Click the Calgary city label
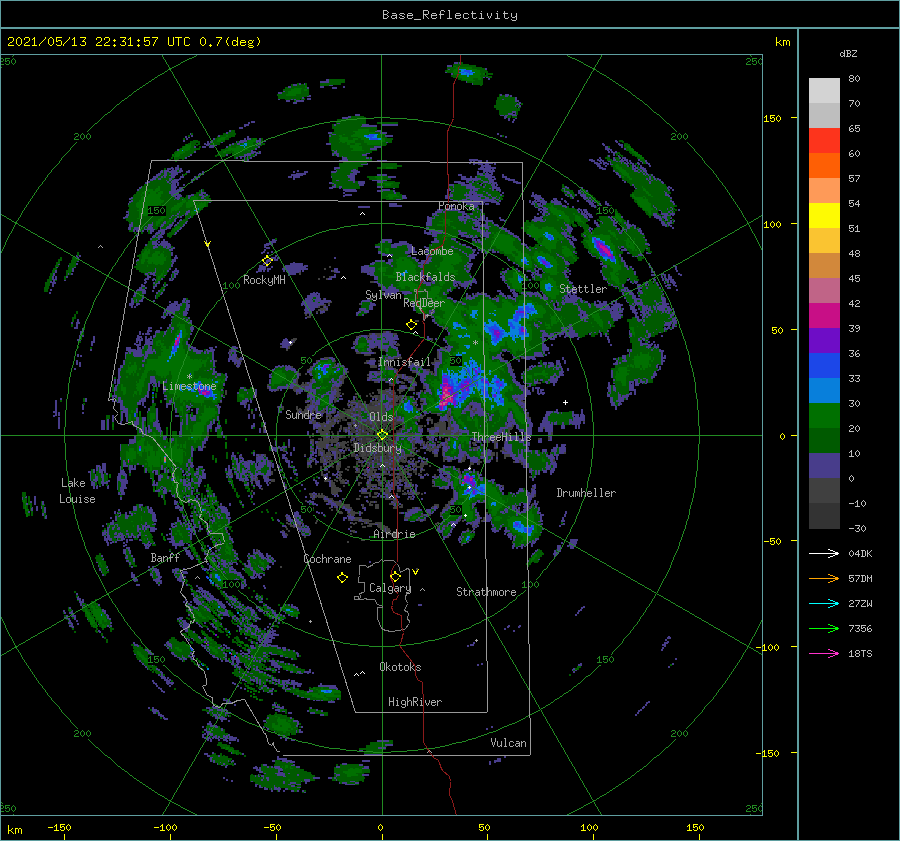This screenshot has height=841, width=900. 390,588
